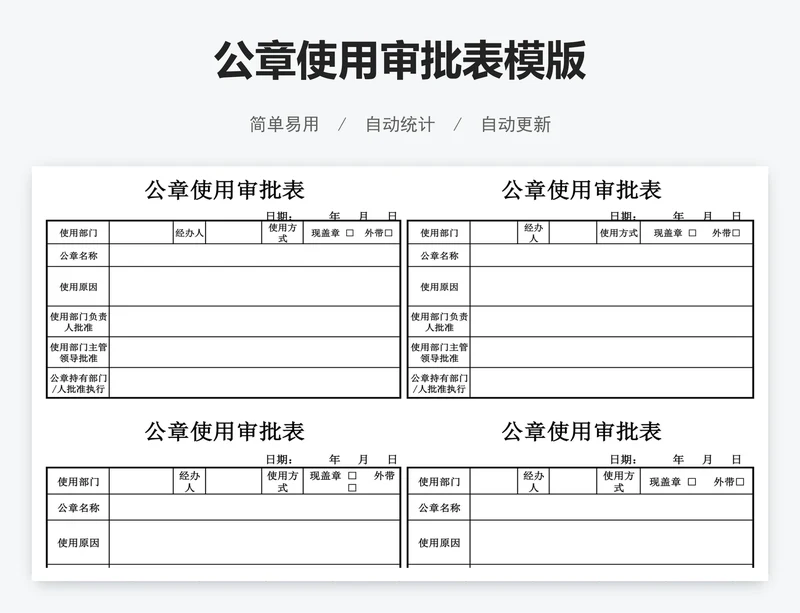Click 使用部门主管领导批准 label in top-right form
Viewport: 800px width, 613px height.
(x=439, y=352)
